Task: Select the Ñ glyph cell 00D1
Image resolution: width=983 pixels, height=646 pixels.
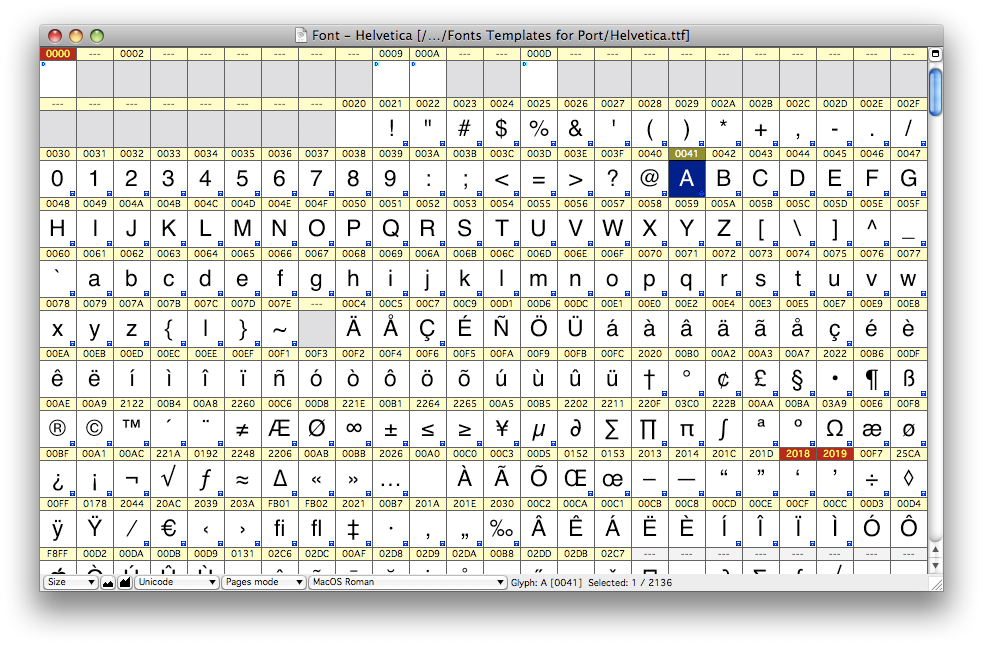Action: [502, 329]
